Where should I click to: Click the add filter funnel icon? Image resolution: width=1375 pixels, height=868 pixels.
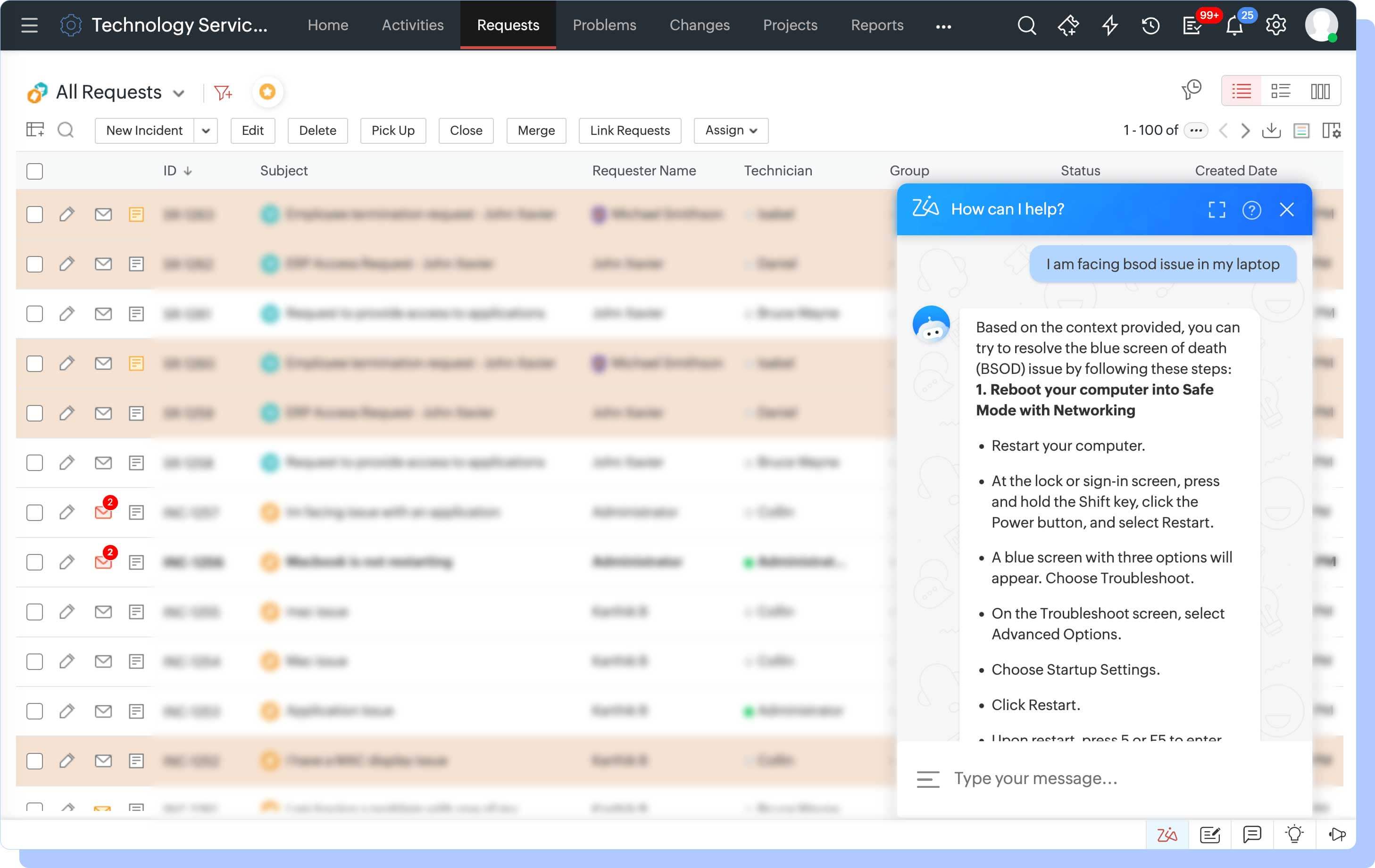[223, 92]
